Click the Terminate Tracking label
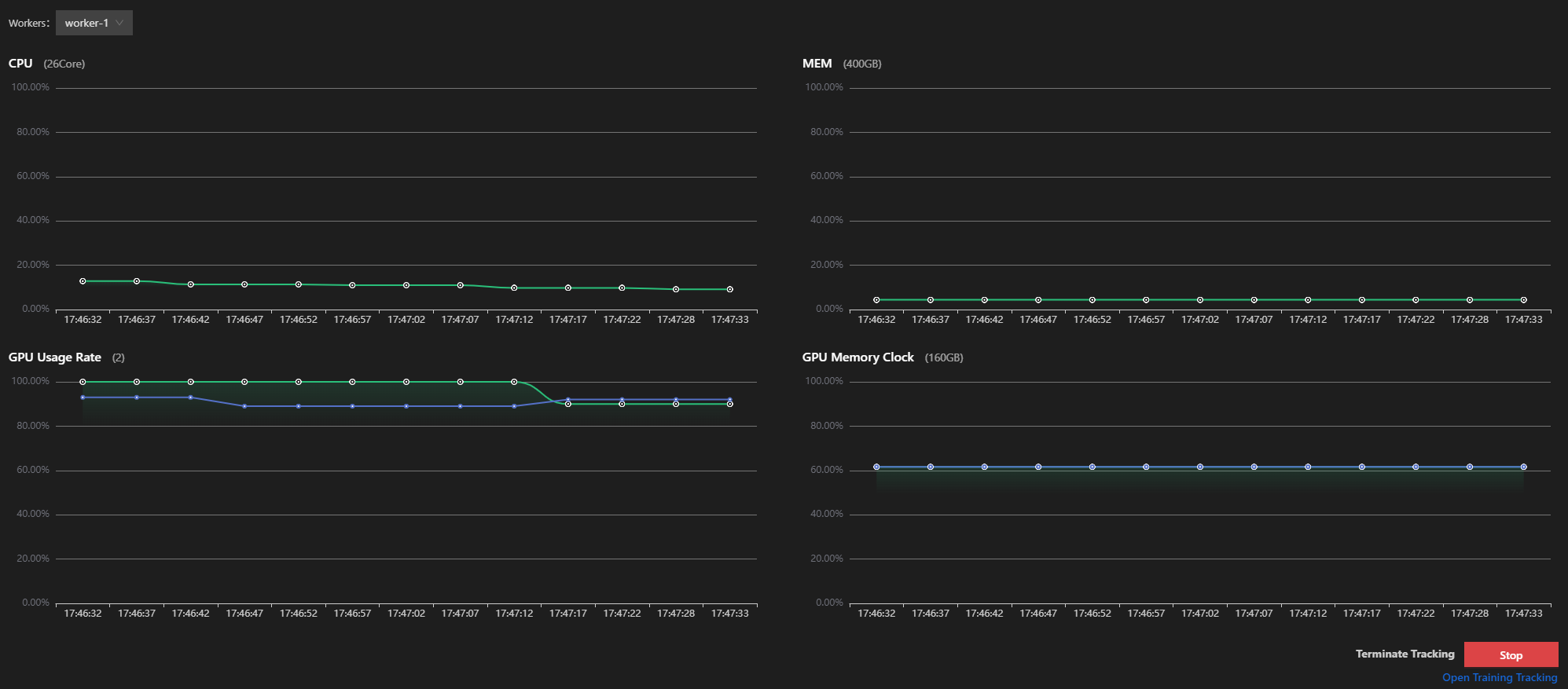 (x=1405, y=654)
